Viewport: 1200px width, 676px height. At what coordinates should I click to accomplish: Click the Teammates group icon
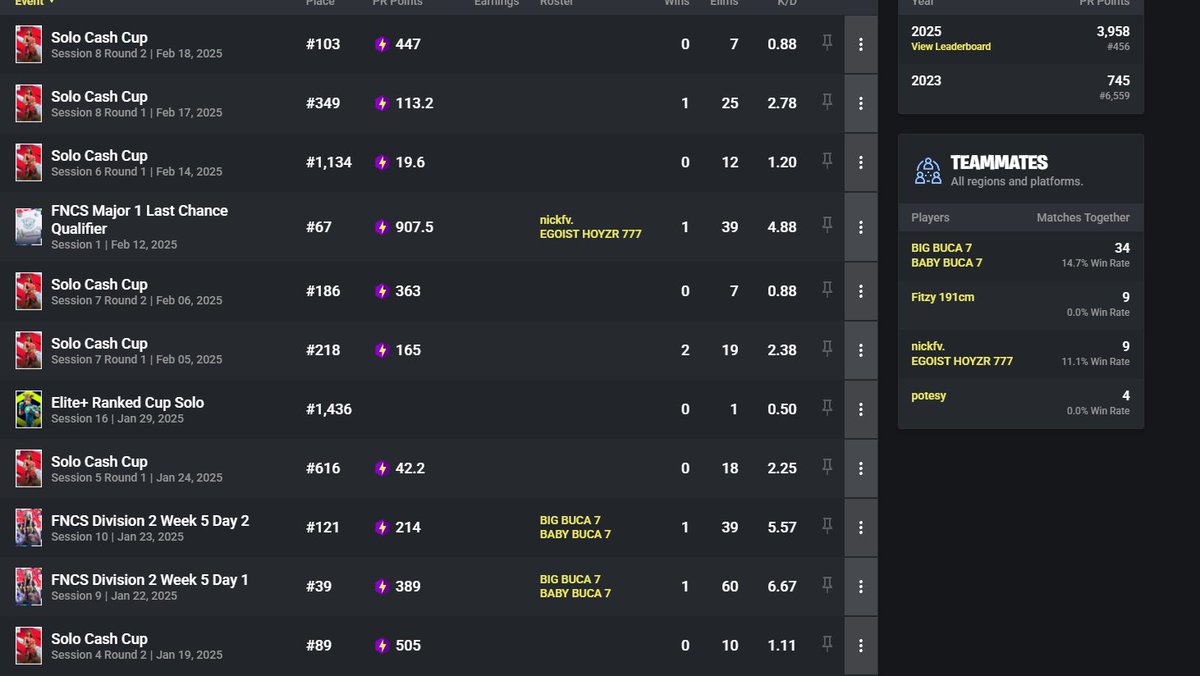pyautogui.click(x=928, y=171)
